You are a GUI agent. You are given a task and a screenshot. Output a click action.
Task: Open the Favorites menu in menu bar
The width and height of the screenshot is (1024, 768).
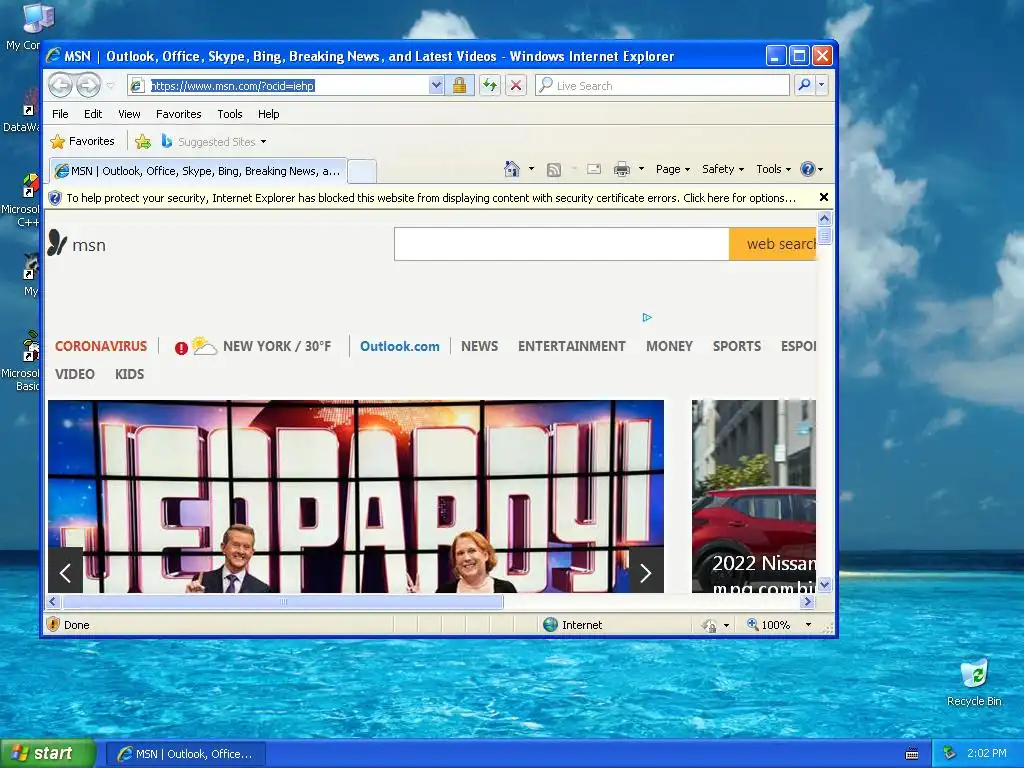coord(178,114)
